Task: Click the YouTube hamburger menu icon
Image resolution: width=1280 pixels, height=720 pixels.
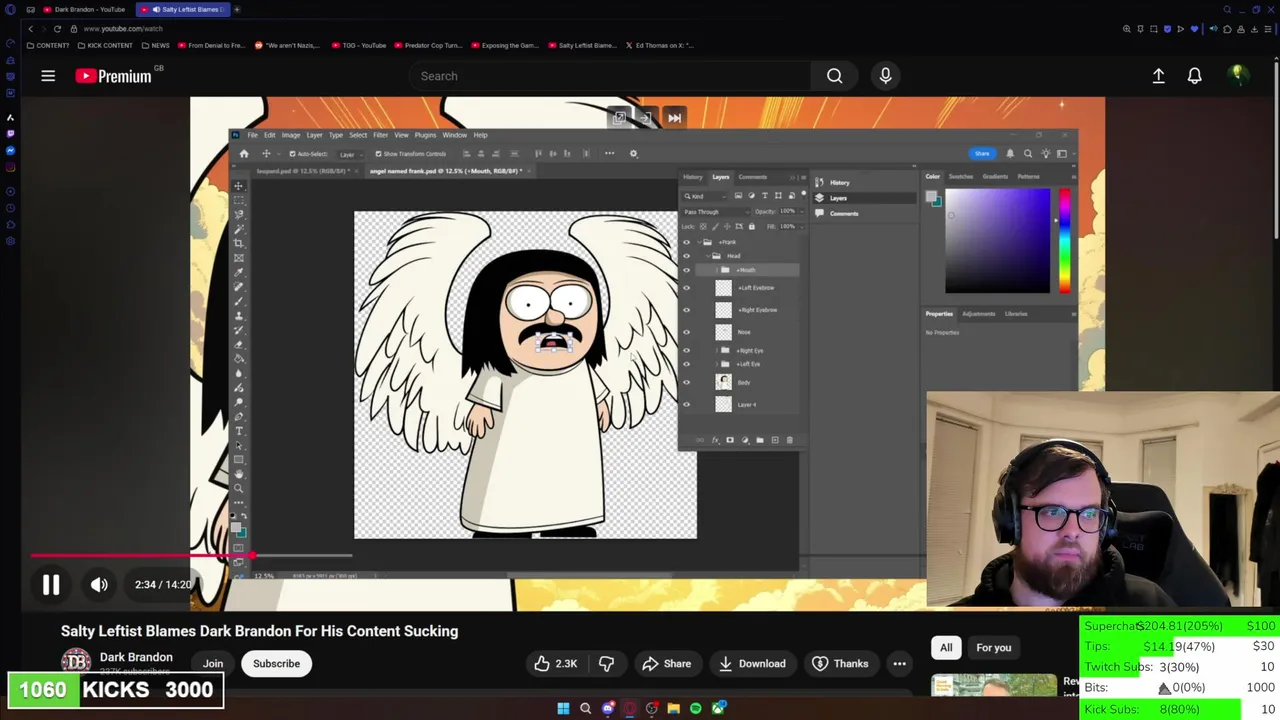Action: click(x=48, y=76)
